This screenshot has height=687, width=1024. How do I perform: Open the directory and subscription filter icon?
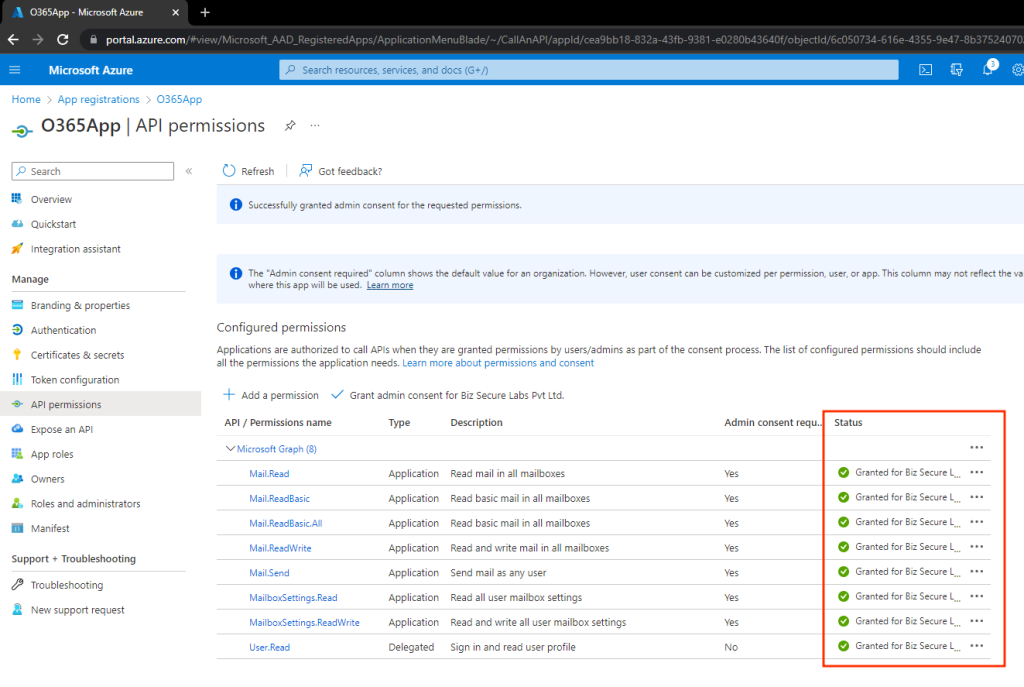[x=957, y=70]
